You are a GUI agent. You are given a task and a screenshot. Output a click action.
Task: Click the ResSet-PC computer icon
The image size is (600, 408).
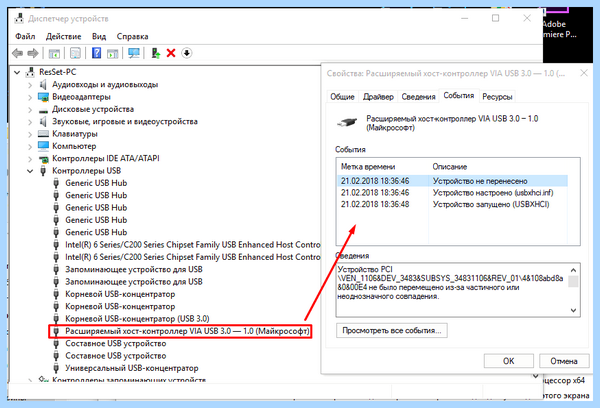pyautogui.click(x=30, y=72)
